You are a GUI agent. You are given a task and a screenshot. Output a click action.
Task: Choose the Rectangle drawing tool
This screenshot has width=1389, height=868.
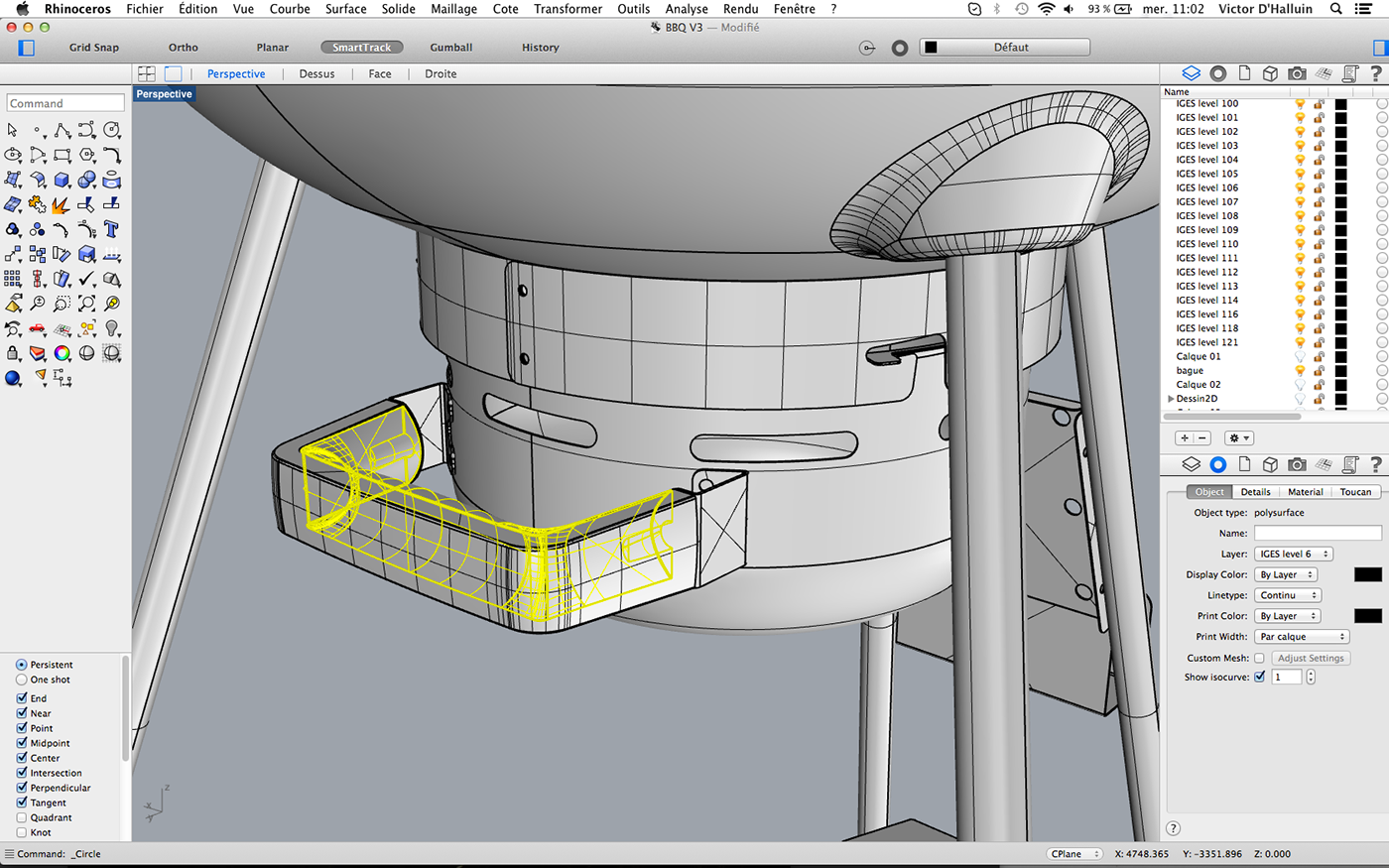(62, 155)
